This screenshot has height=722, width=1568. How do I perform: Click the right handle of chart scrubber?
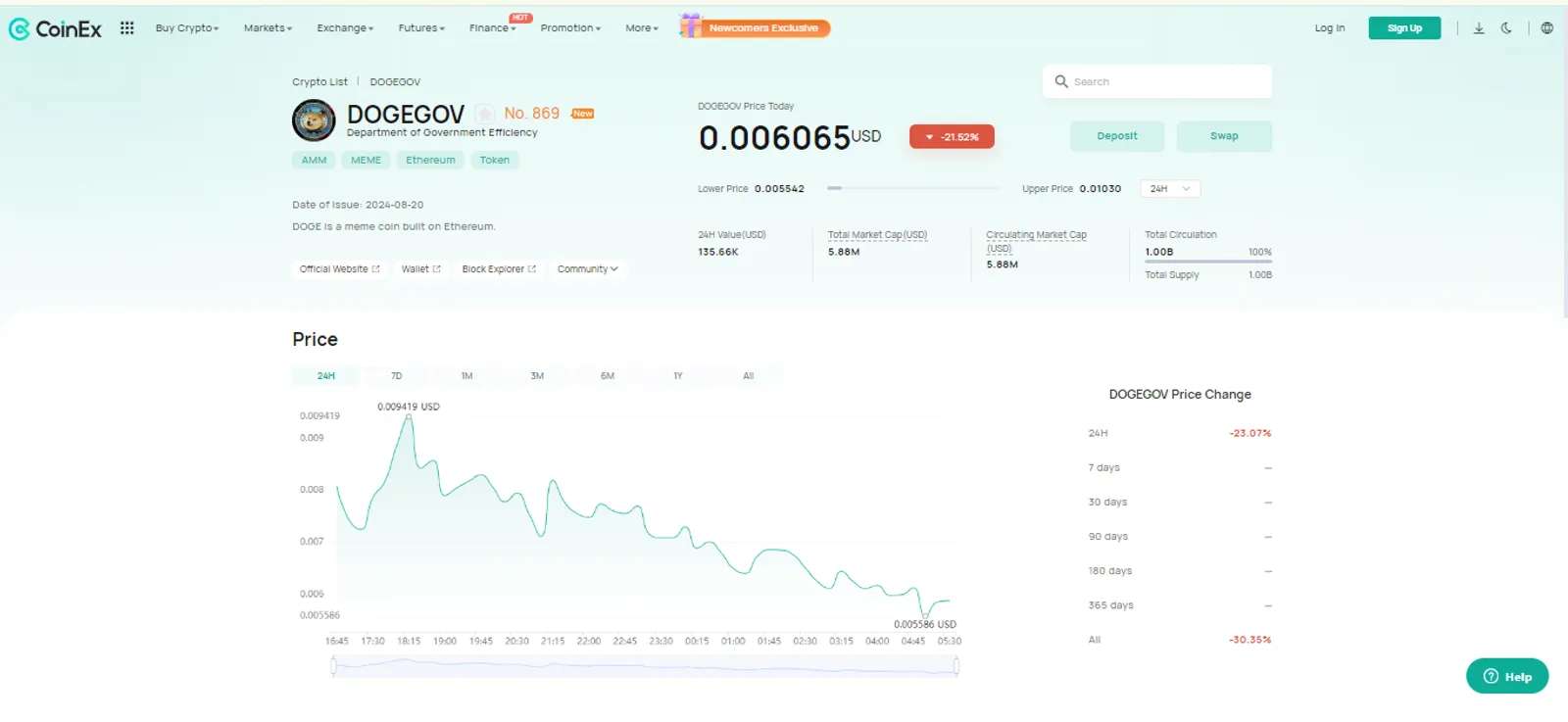(956, 667)
